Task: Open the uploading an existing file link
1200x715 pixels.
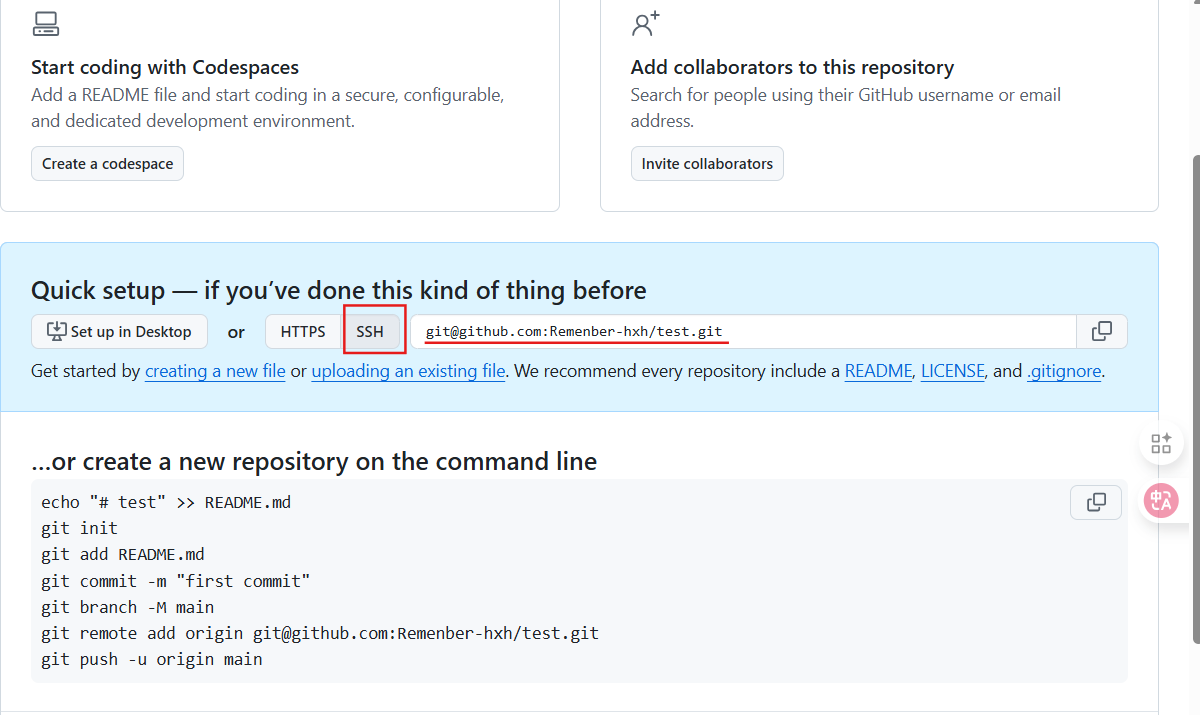Action: [408, 370]
